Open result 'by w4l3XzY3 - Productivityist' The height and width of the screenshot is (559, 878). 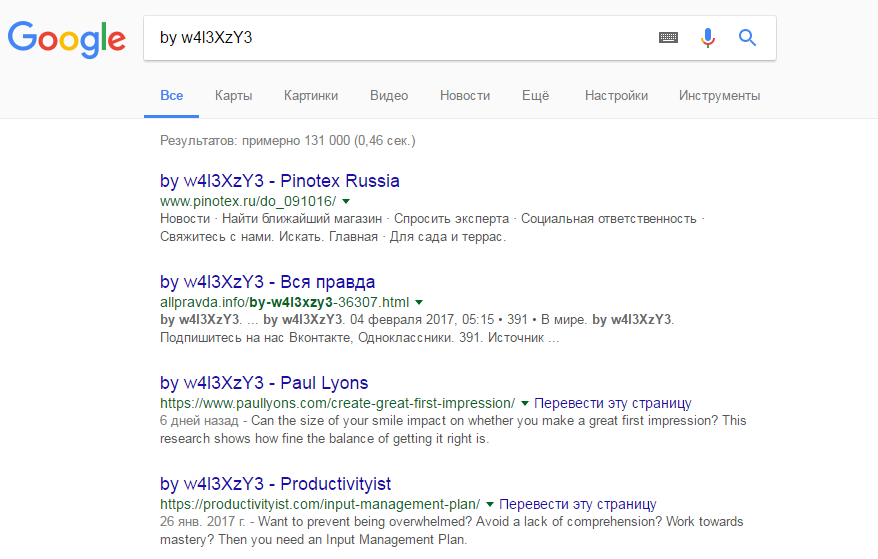275,483
